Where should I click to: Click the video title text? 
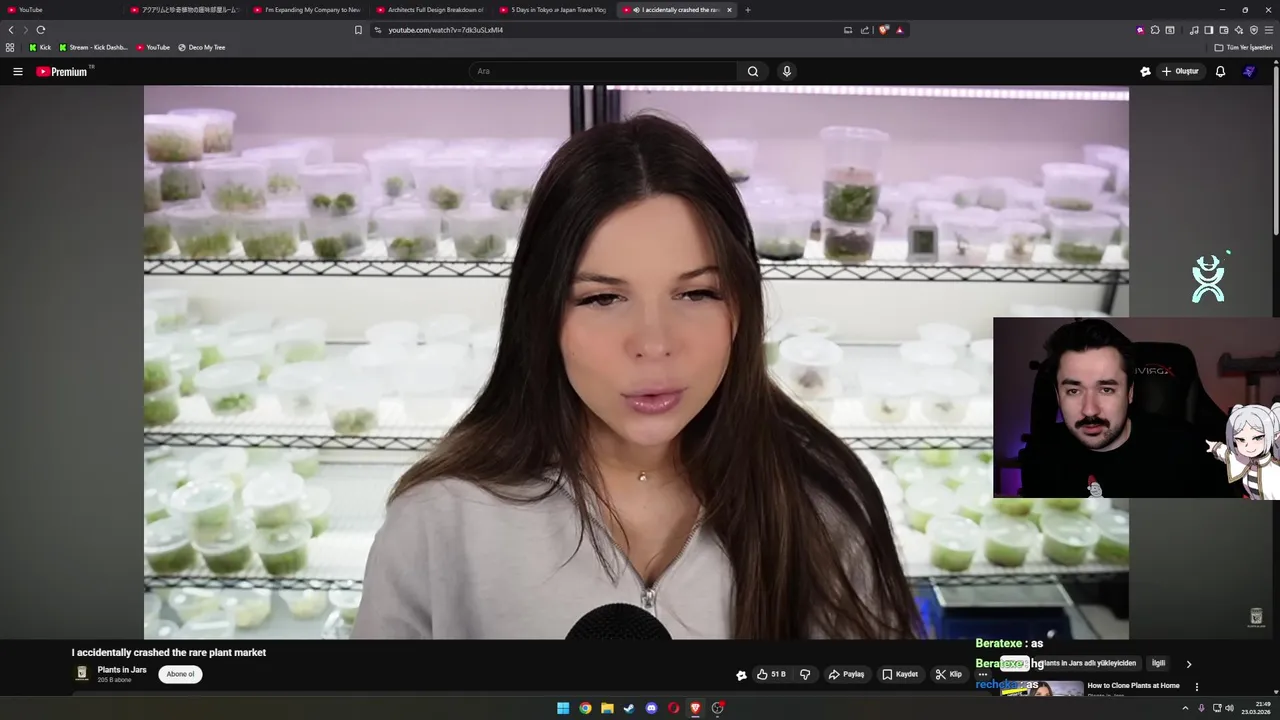[168, 652]
